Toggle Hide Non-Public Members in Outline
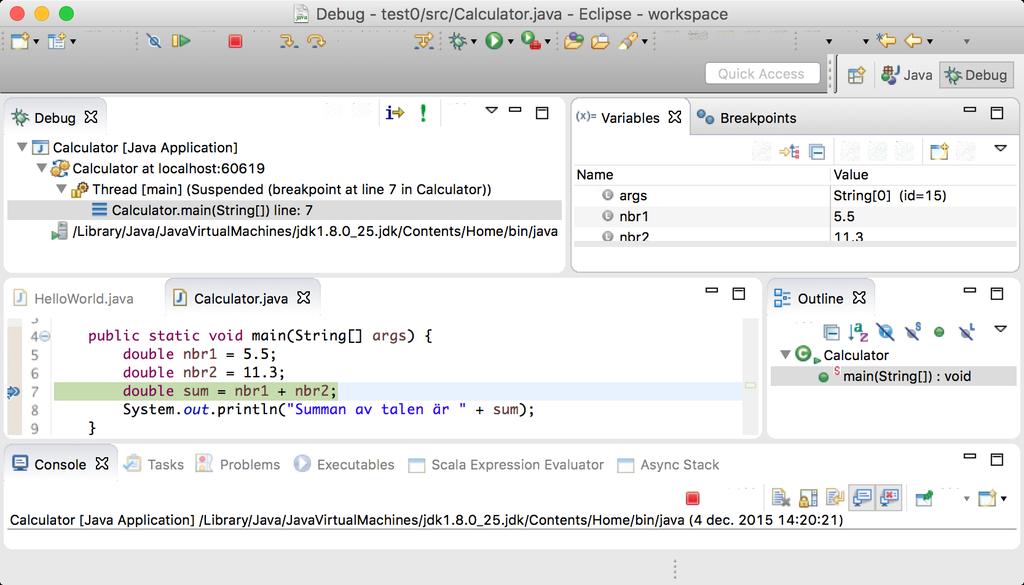Image resolution: width=1024 pixels, height=585 pixels. click(939, 332)
